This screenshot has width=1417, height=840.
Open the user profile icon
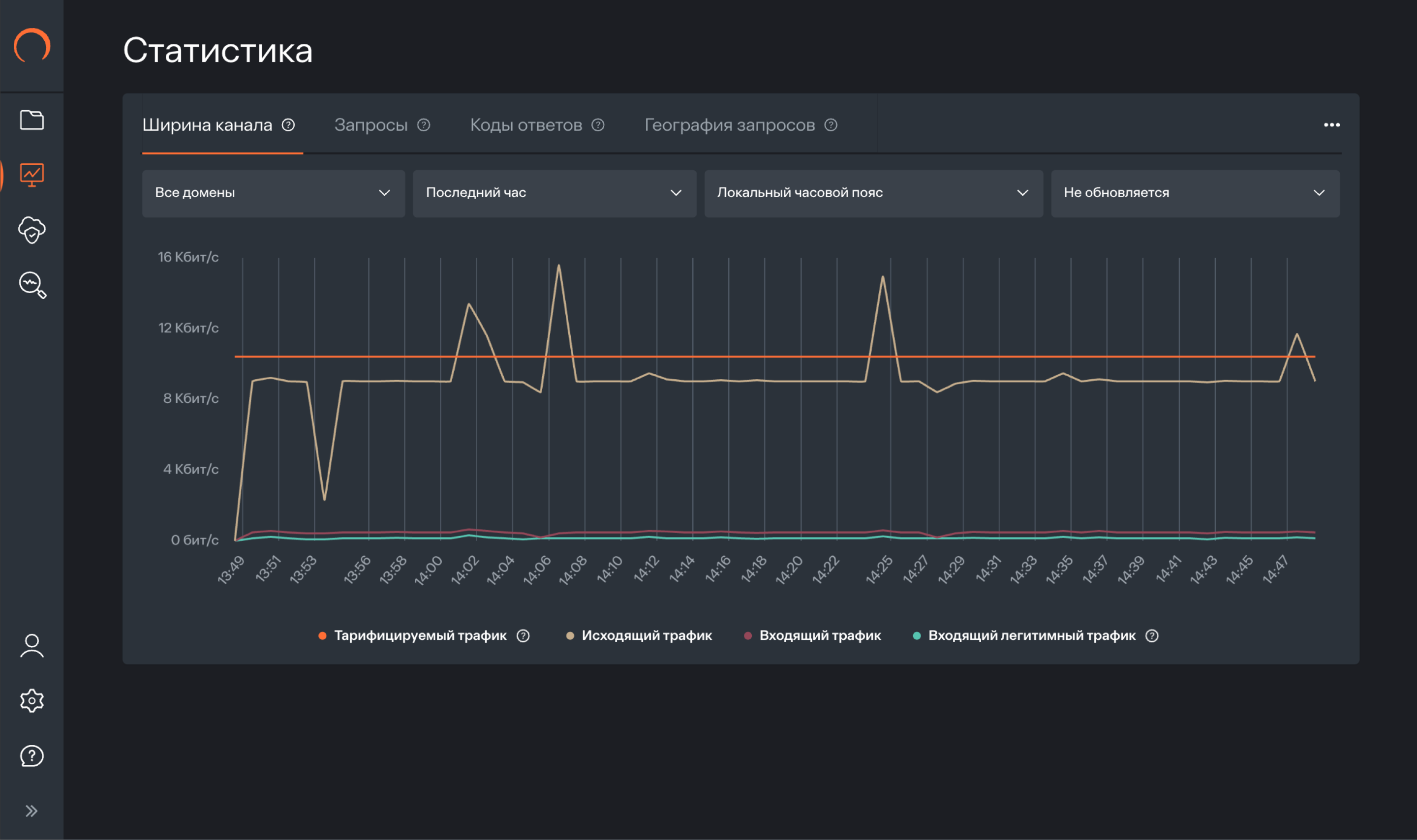click(31, 646)
